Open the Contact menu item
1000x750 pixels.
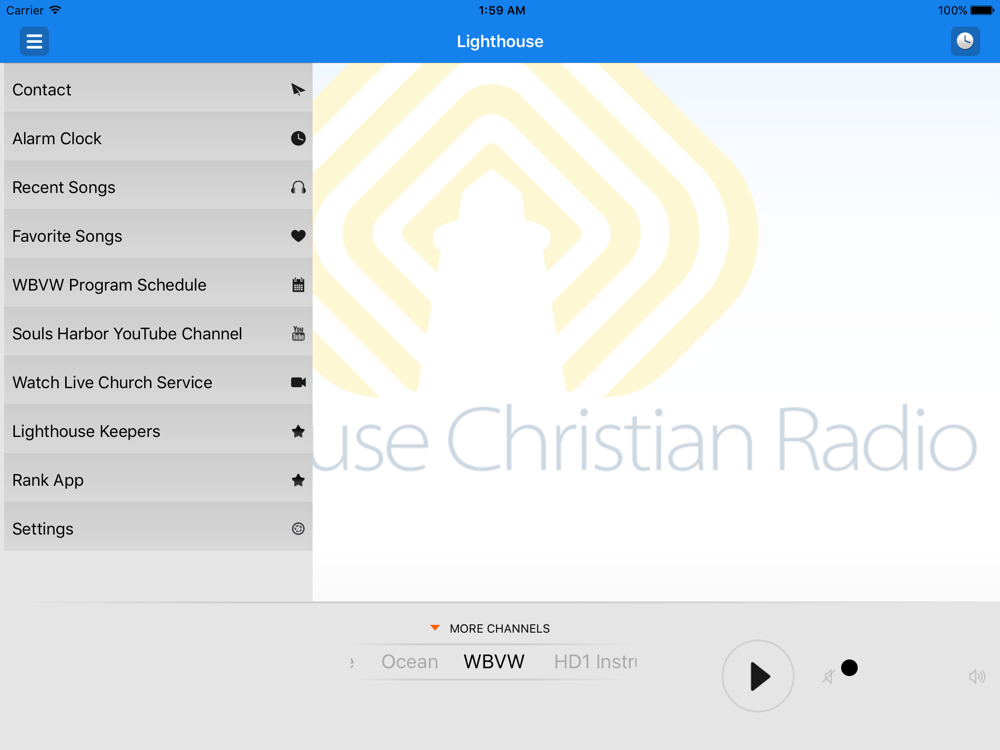pos(158,88)
